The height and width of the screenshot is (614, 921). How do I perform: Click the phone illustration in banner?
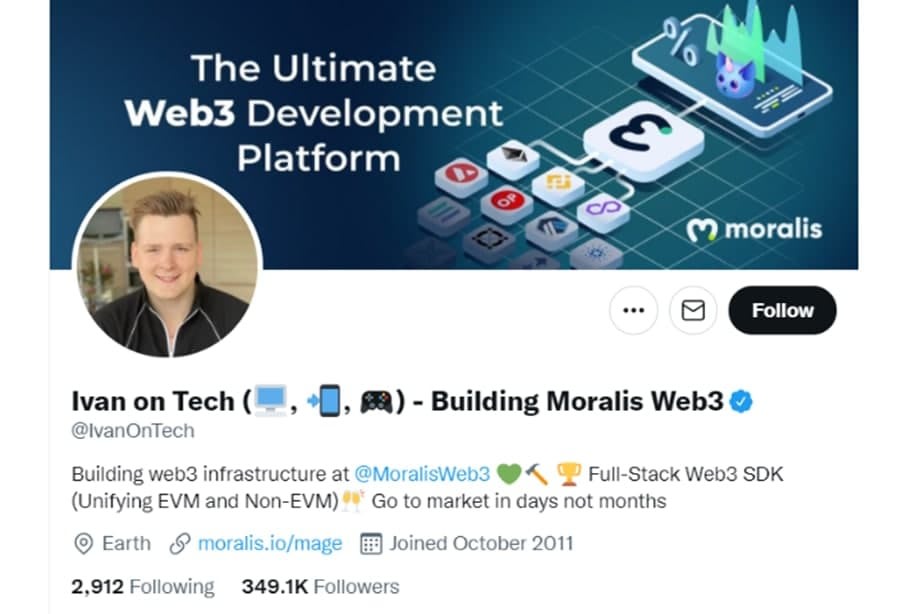[732, 73]
